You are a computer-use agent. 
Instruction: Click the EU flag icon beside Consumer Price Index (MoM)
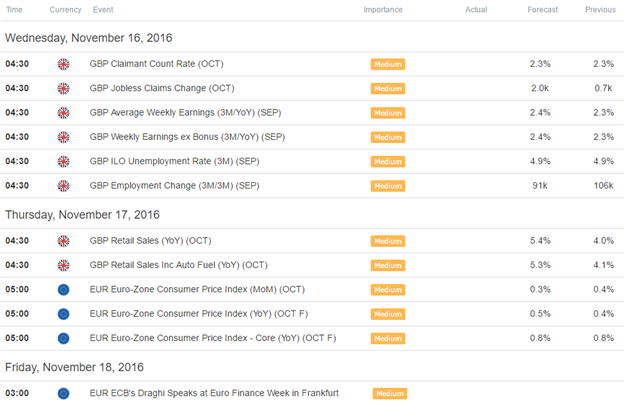pos(63,290)
